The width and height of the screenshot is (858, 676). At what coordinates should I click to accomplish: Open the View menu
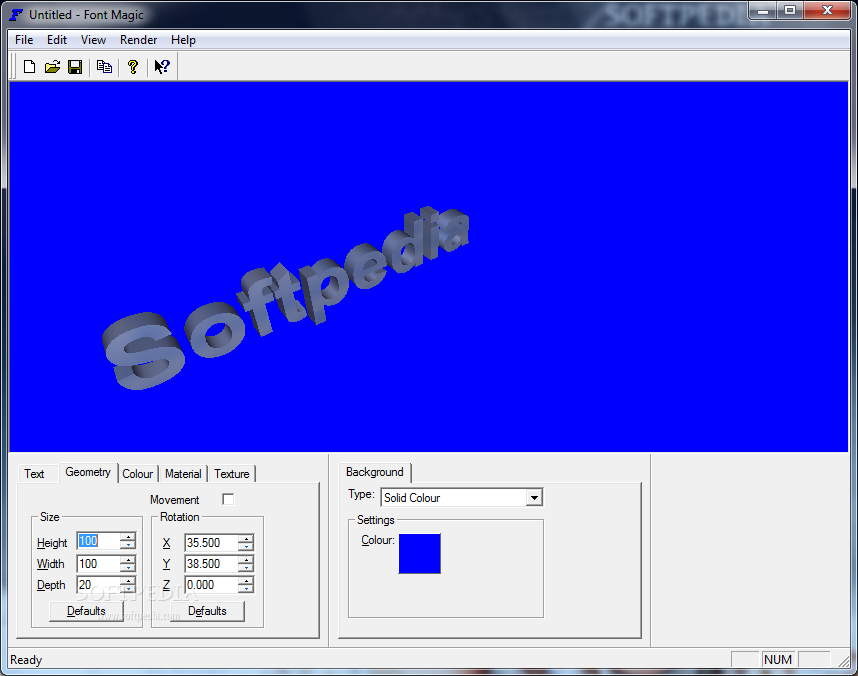click(93, 40)
